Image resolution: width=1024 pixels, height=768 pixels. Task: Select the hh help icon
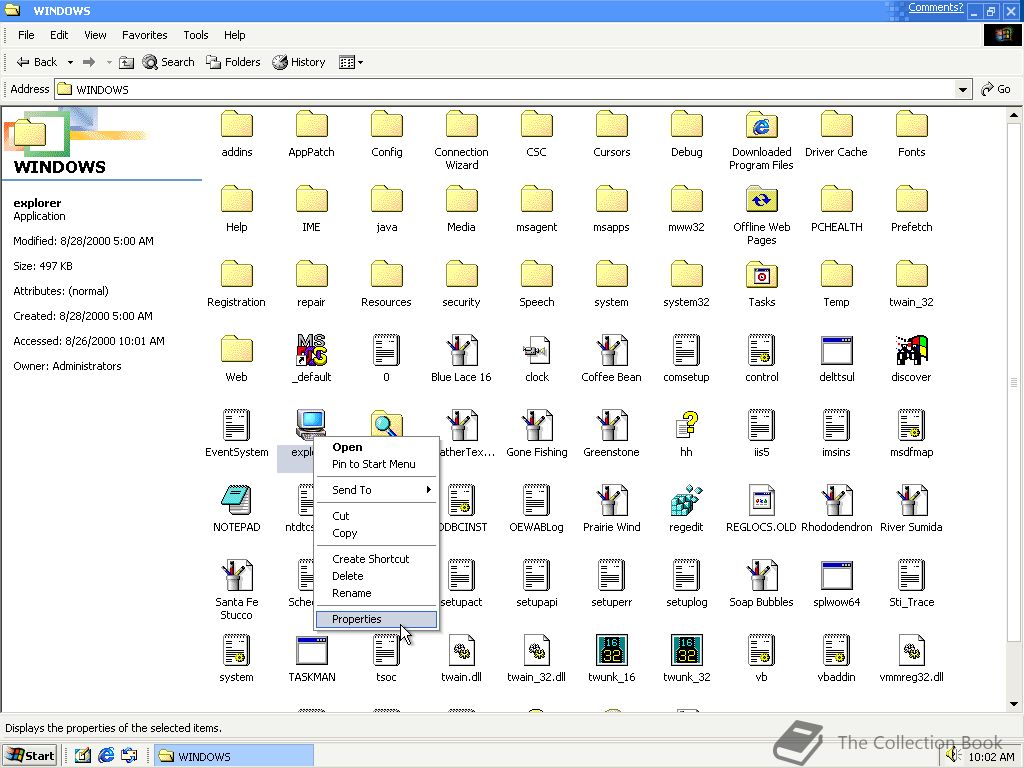(686, 426)
